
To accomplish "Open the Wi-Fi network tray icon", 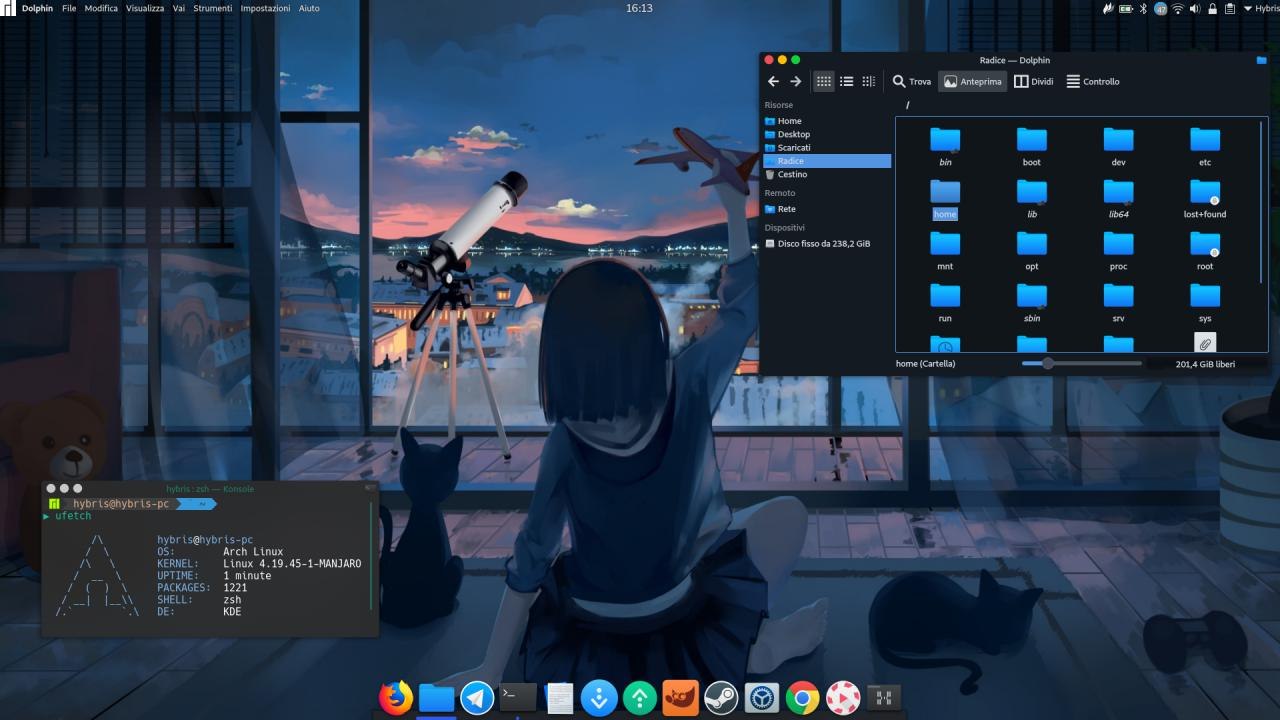I will coord(1178,8).
